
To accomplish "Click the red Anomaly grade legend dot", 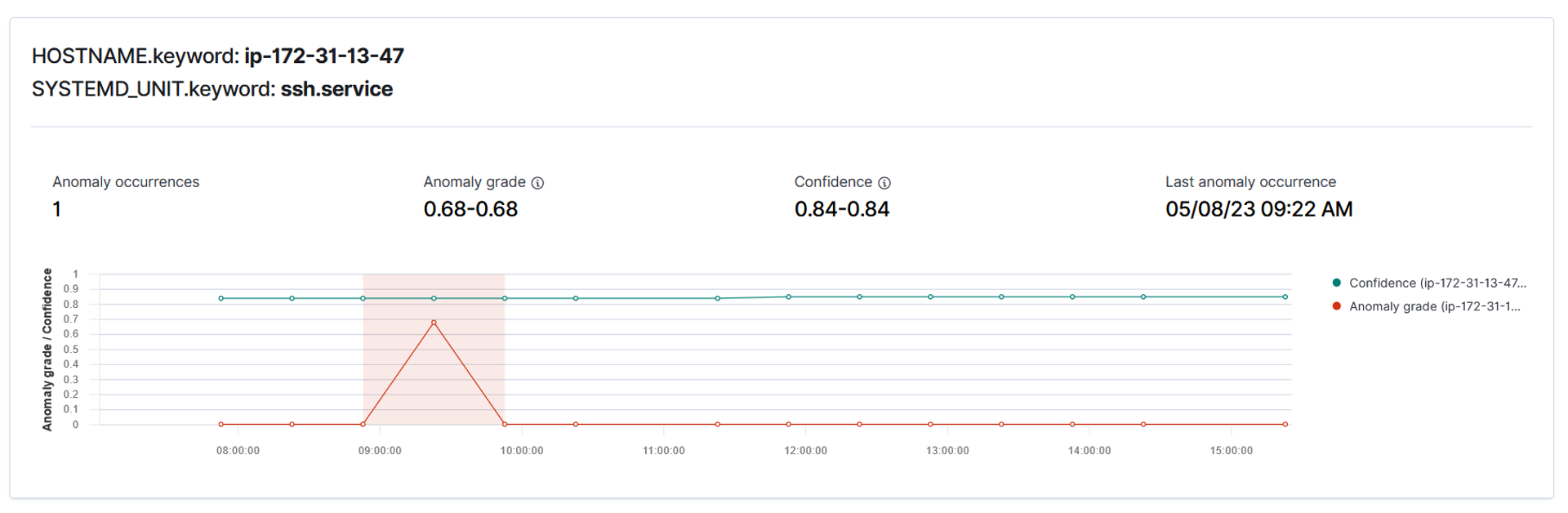I will click(1337, 306).
